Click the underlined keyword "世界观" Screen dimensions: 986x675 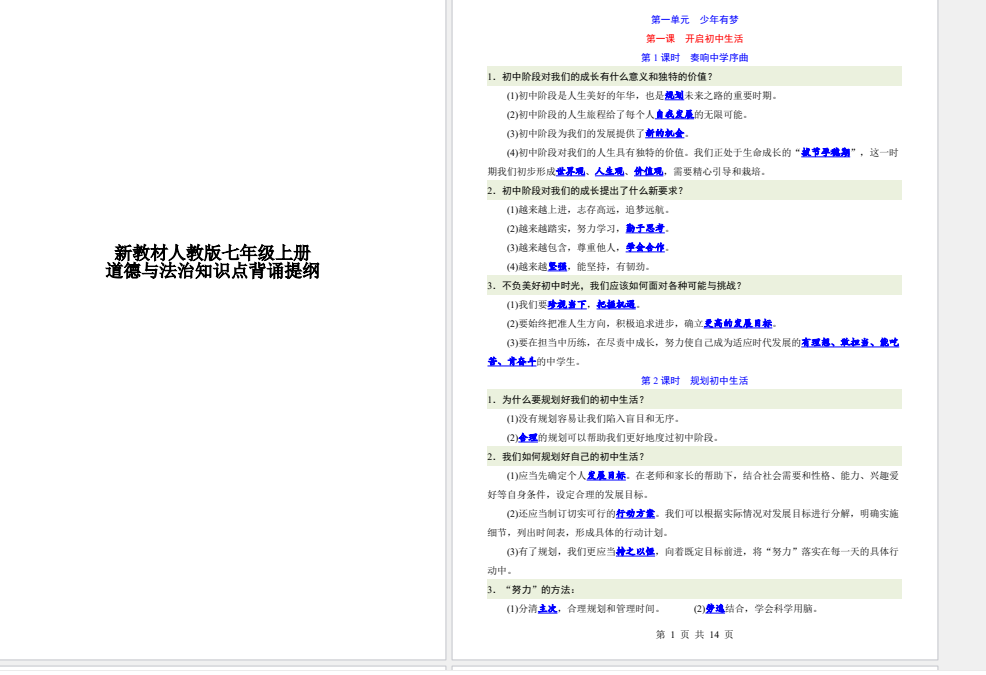click(x=570, y=171)
